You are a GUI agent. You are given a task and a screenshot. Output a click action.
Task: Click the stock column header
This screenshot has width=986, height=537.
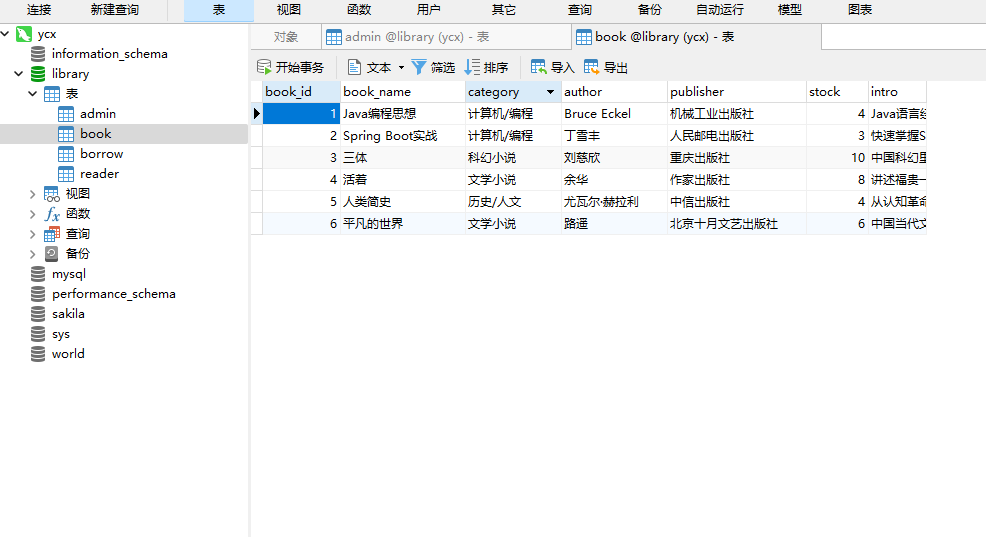tap(838, 92)
